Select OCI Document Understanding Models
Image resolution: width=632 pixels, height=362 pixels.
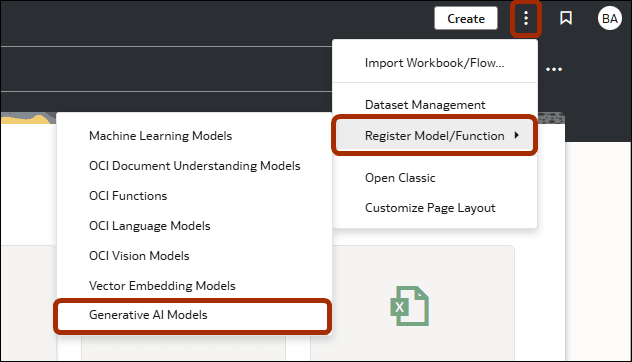[194, 166]
